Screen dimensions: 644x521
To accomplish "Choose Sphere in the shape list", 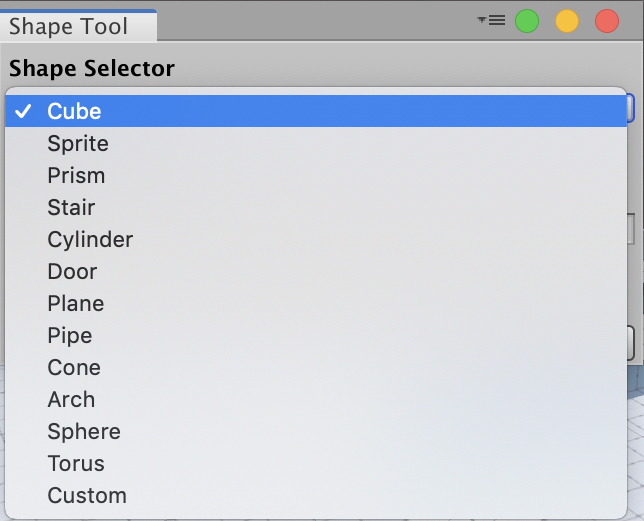I will click(84, 432).
